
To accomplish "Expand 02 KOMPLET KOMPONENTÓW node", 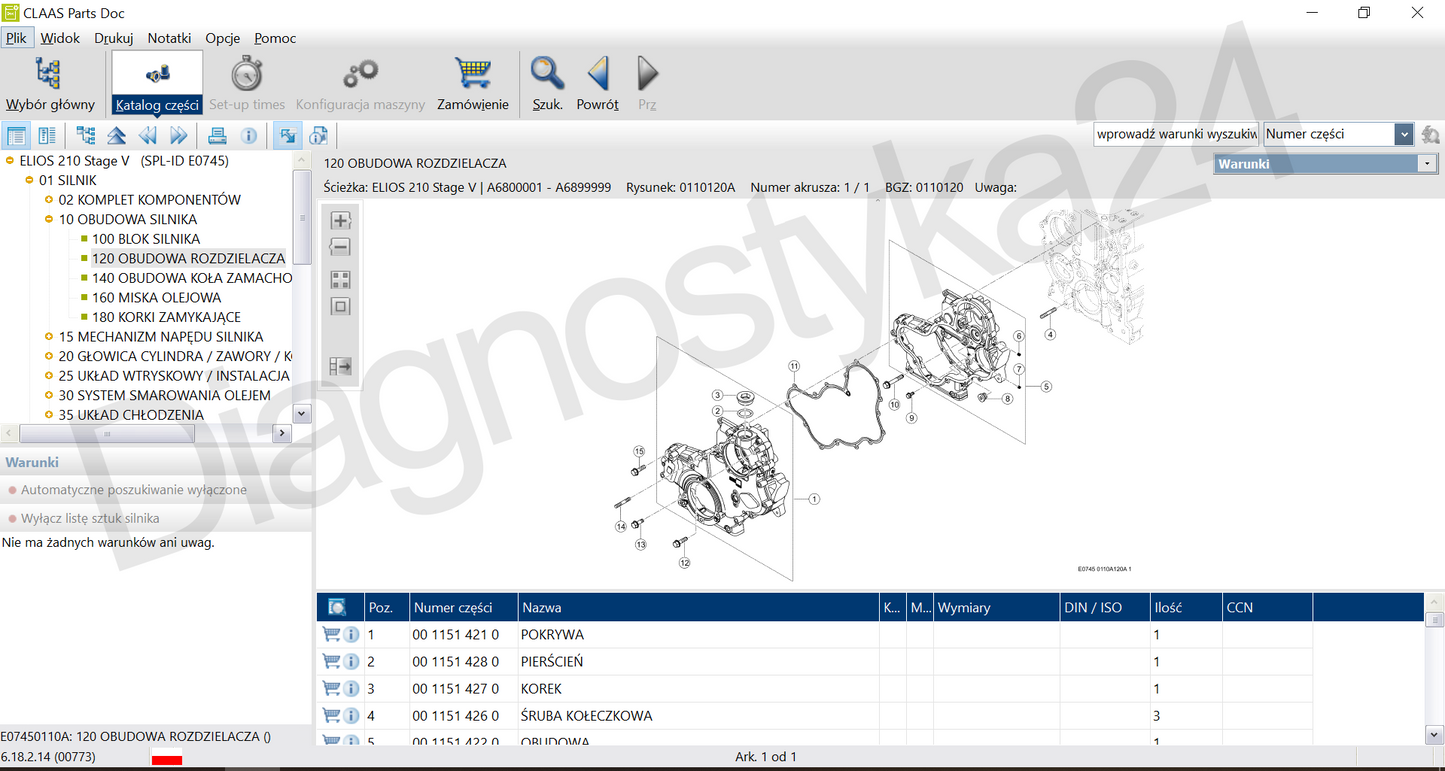I will tap(49, 200).
